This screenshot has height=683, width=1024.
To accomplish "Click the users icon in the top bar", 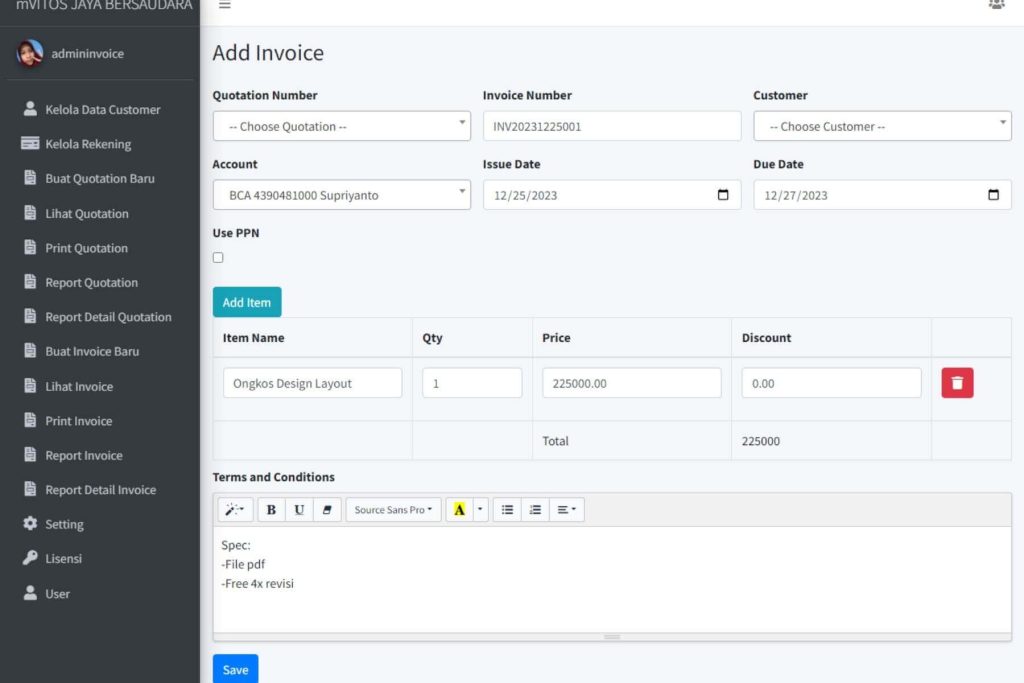I will pyautogui.click(x=996, y=5).
